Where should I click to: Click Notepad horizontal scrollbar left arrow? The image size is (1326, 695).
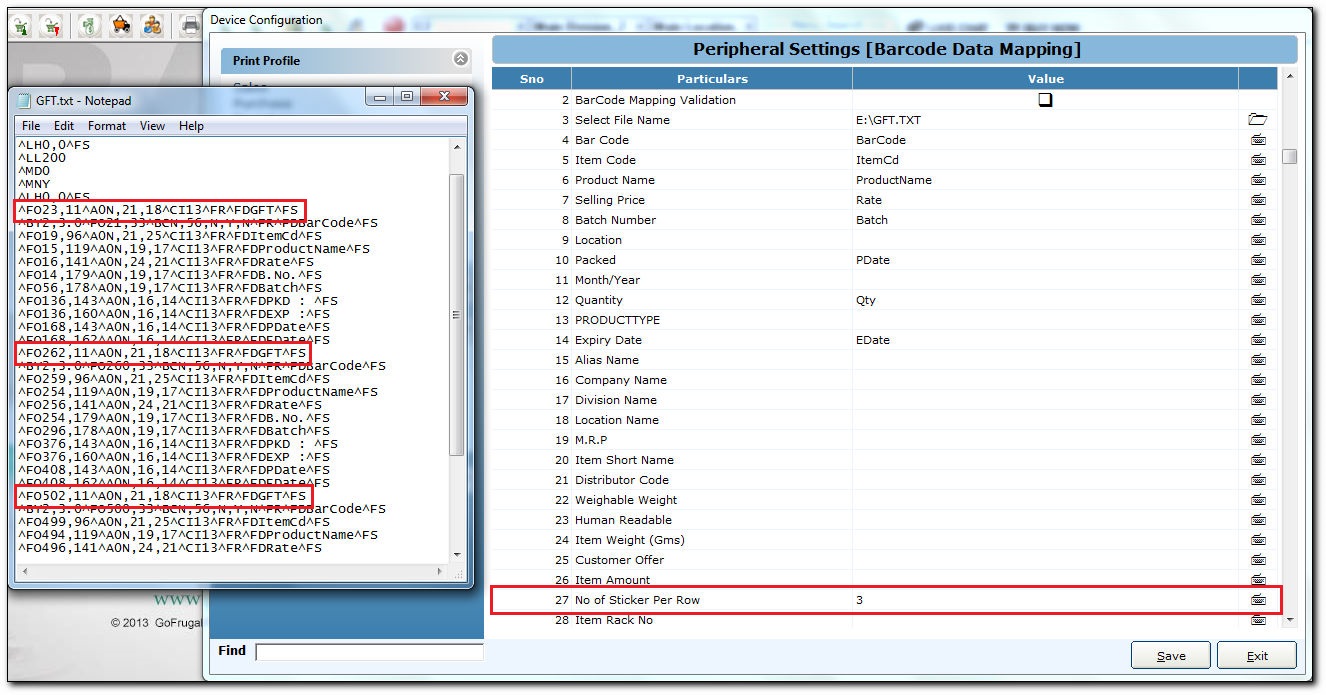[x=24, y=571]
